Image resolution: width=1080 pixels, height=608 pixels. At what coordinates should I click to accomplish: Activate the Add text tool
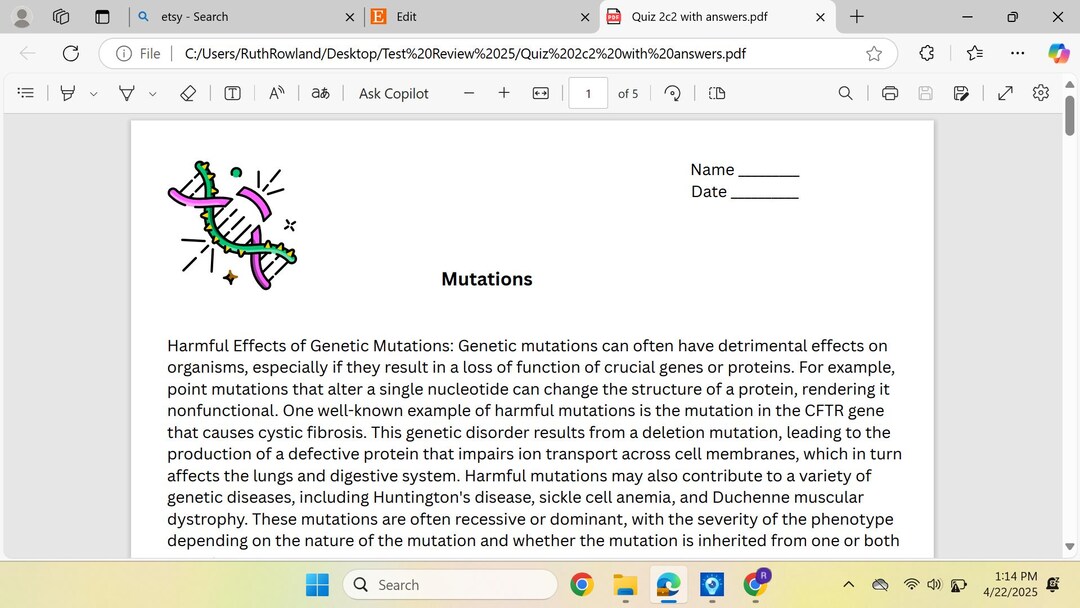(232, 93)
